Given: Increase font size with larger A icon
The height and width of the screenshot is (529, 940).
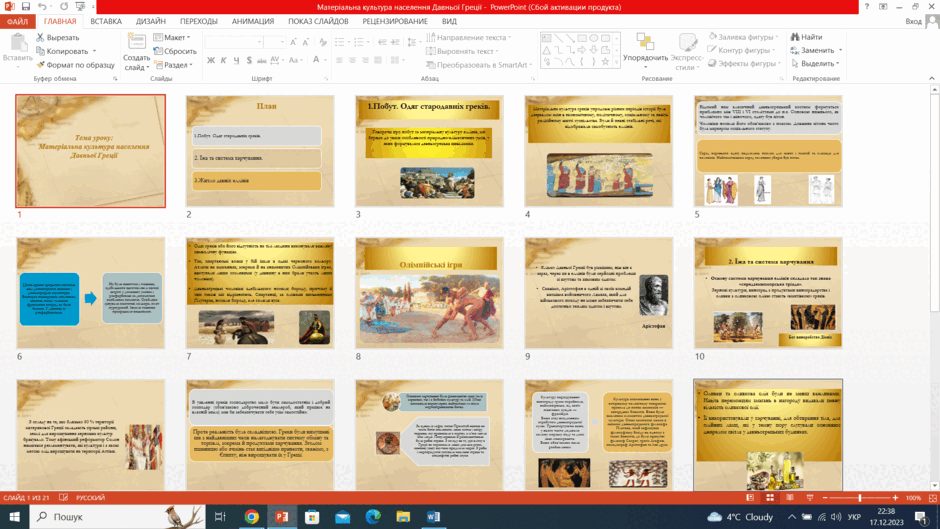Looking at the screenshot, I should coord(293,42).
